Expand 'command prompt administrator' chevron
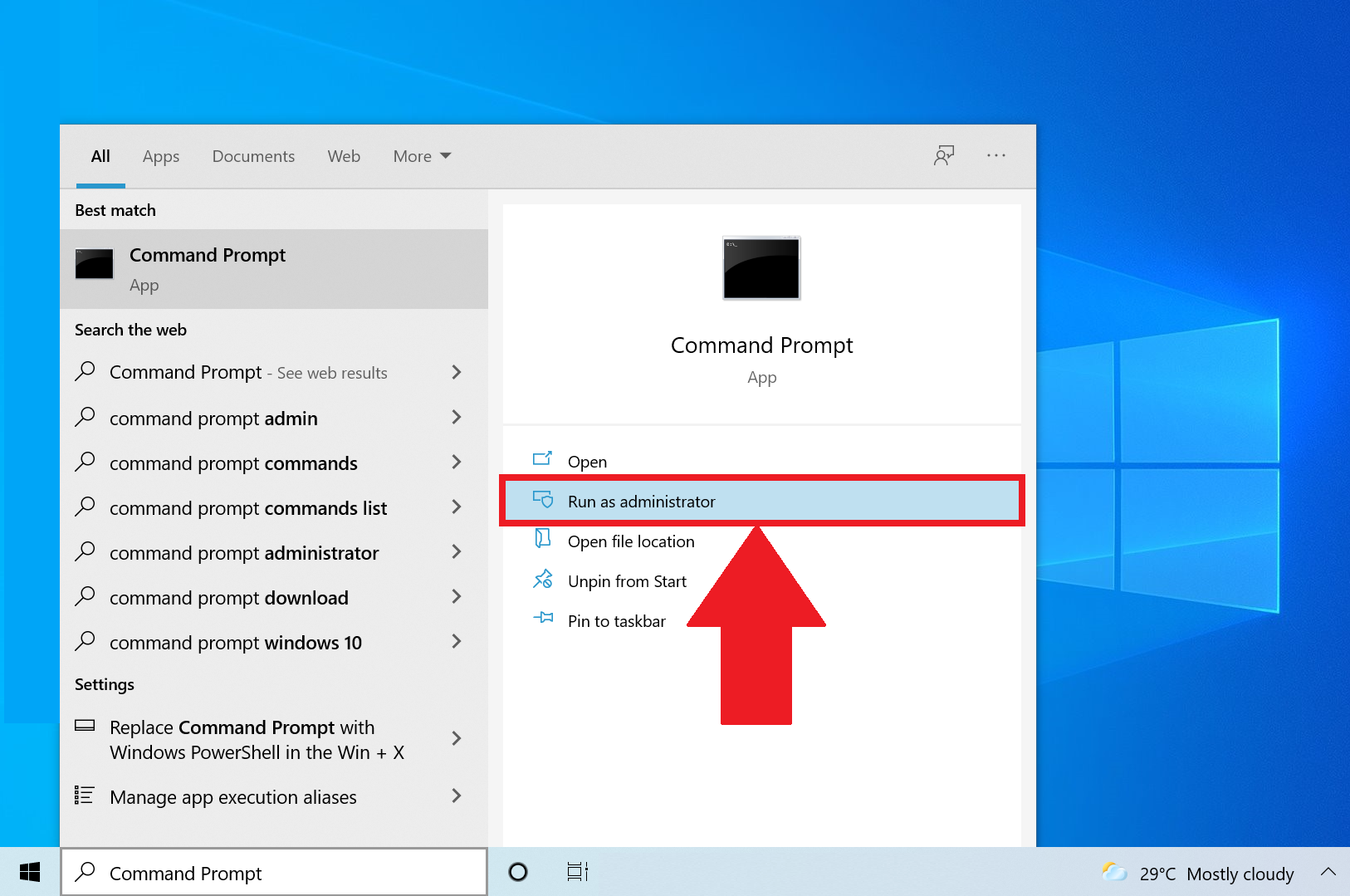1350x896 pixels. tap(456, 551)
